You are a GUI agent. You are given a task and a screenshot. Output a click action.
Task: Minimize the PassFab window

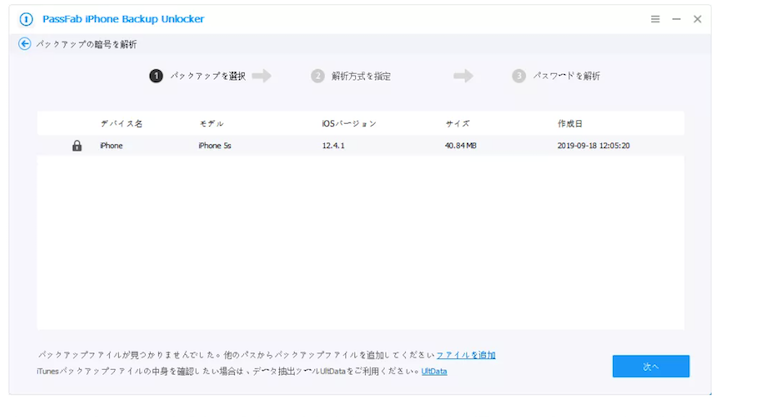coord(676,19)
